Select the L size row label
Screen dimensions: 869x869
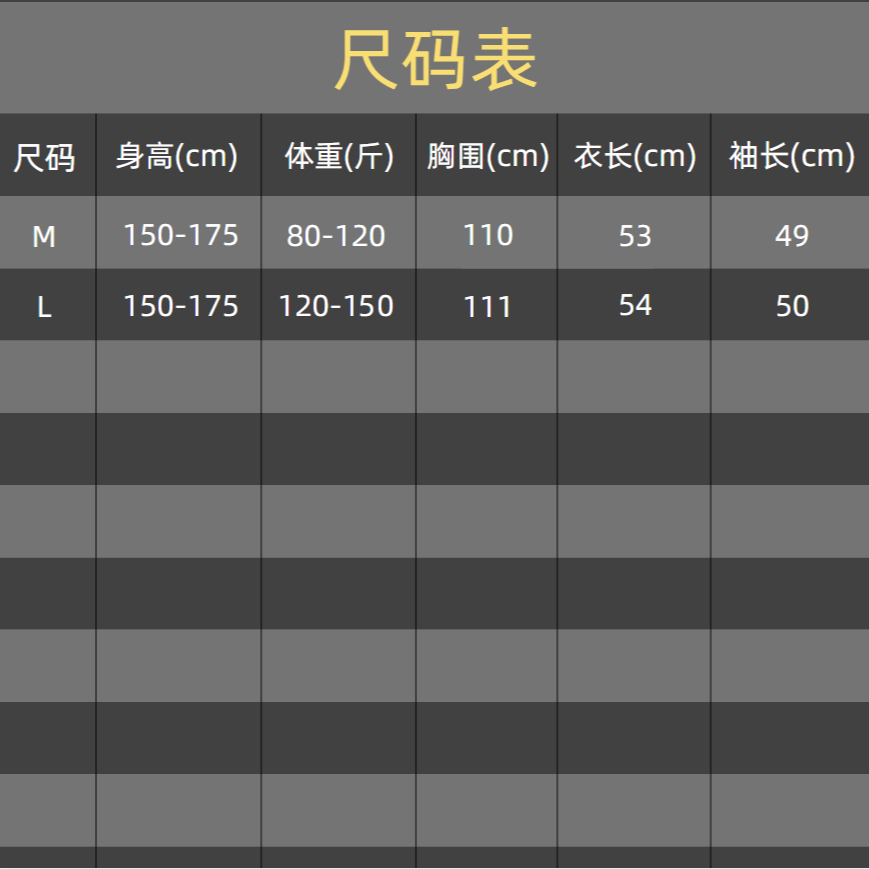pos(47,306)
